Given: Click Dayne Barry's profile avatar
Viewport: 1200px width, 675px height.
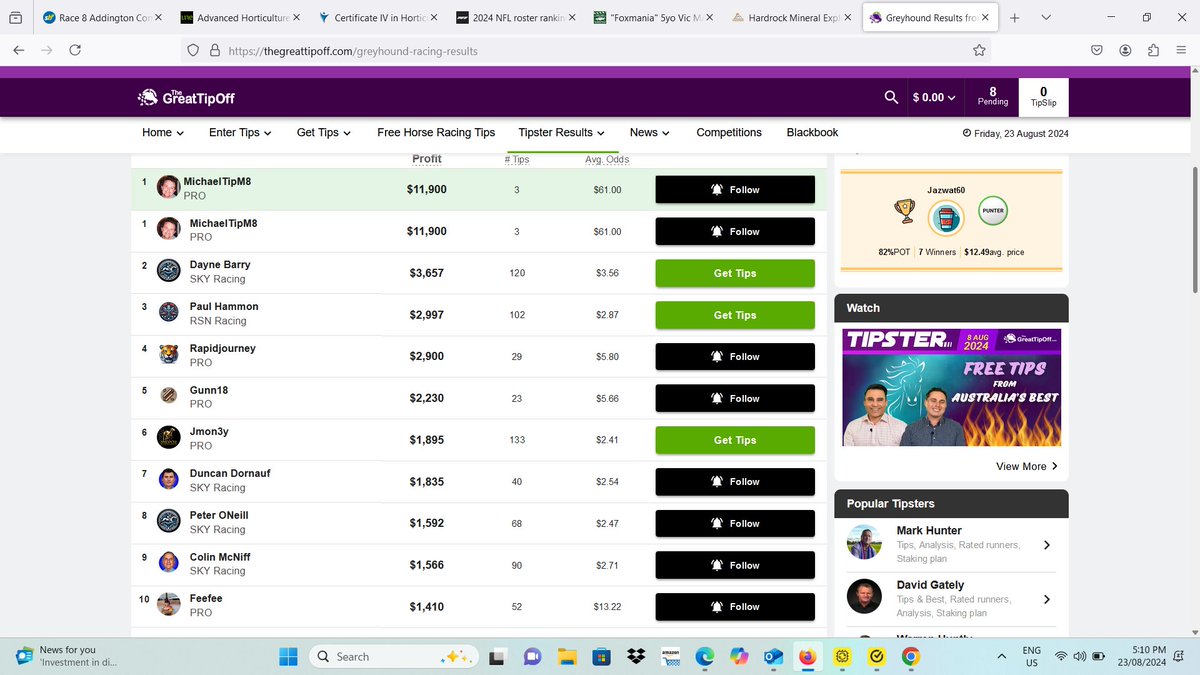Looking at the screenshot, I should click(168, 271).
